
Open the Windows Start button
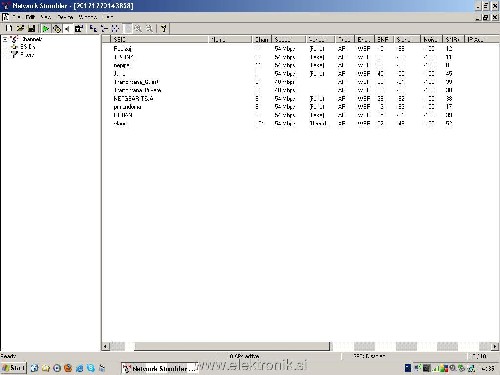(13, 368)
